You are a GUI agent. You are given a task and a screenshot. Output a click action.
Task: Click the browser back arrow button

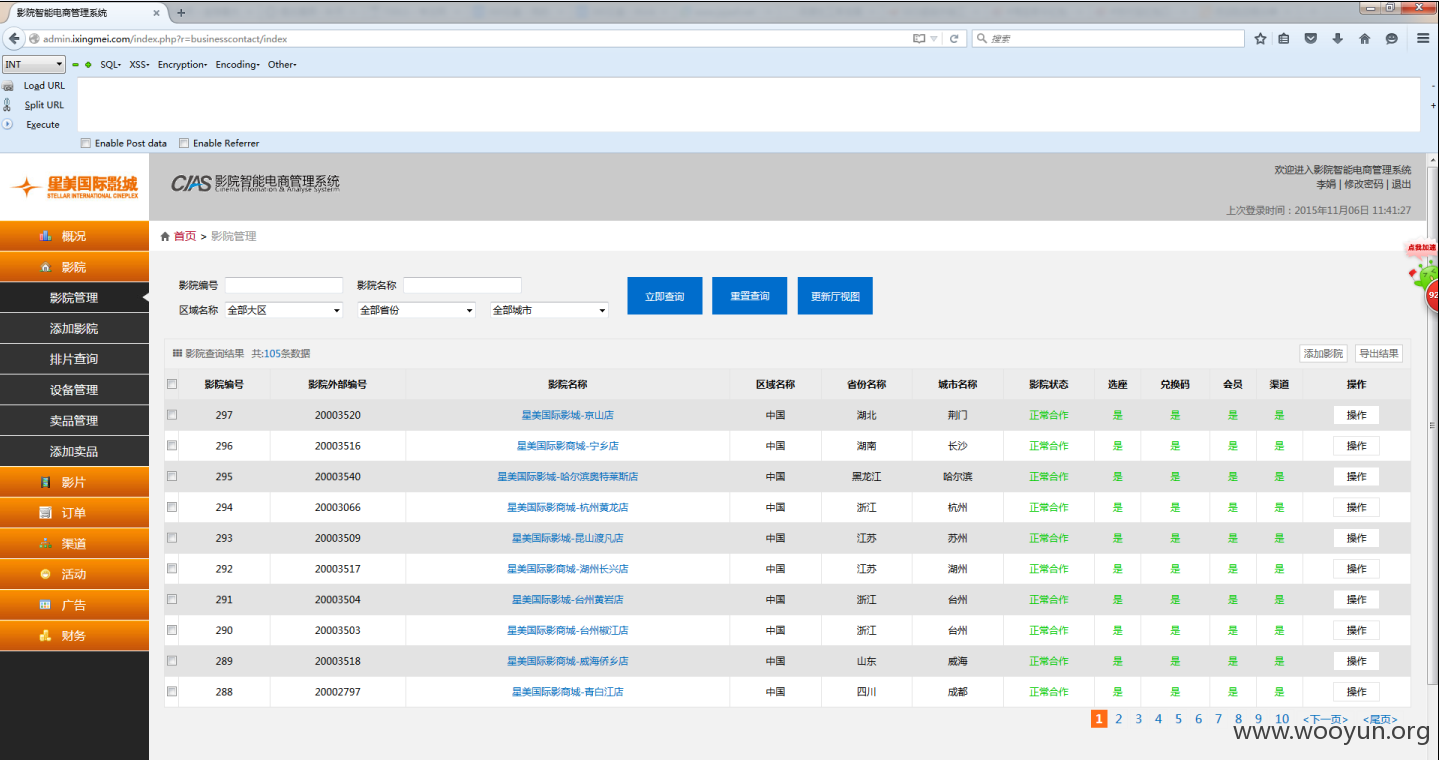14,39
